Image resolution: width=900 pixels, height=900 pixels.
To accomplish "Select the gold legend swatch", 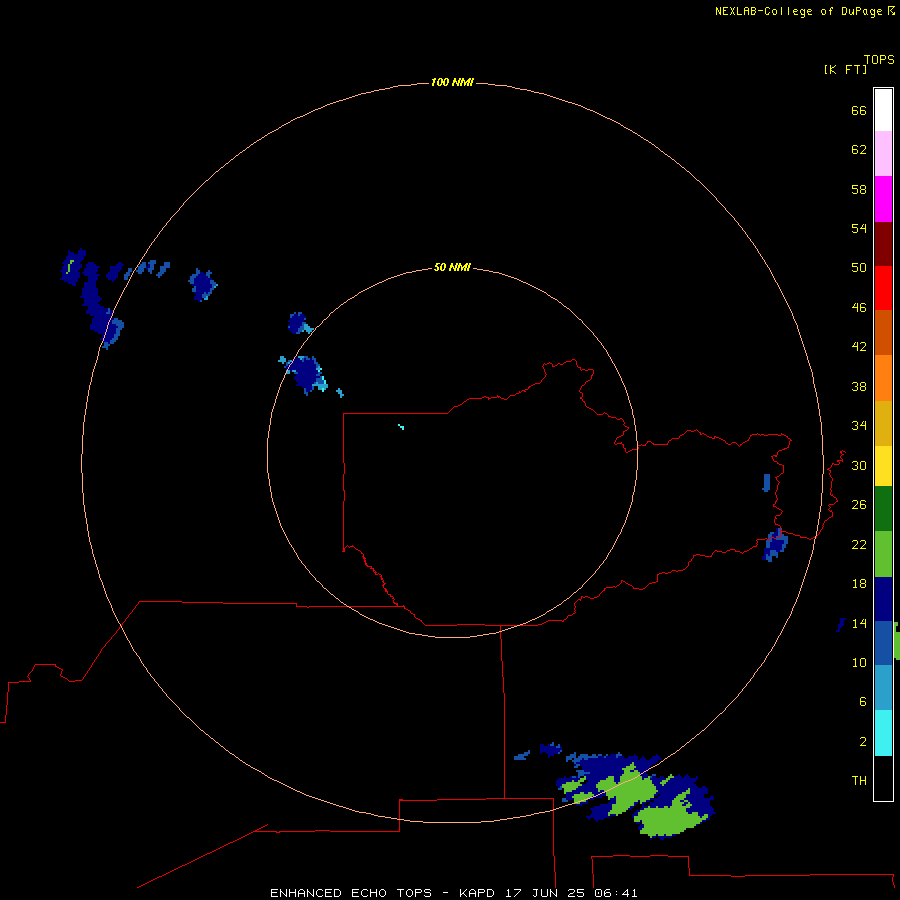I will [x=883, y=423].
